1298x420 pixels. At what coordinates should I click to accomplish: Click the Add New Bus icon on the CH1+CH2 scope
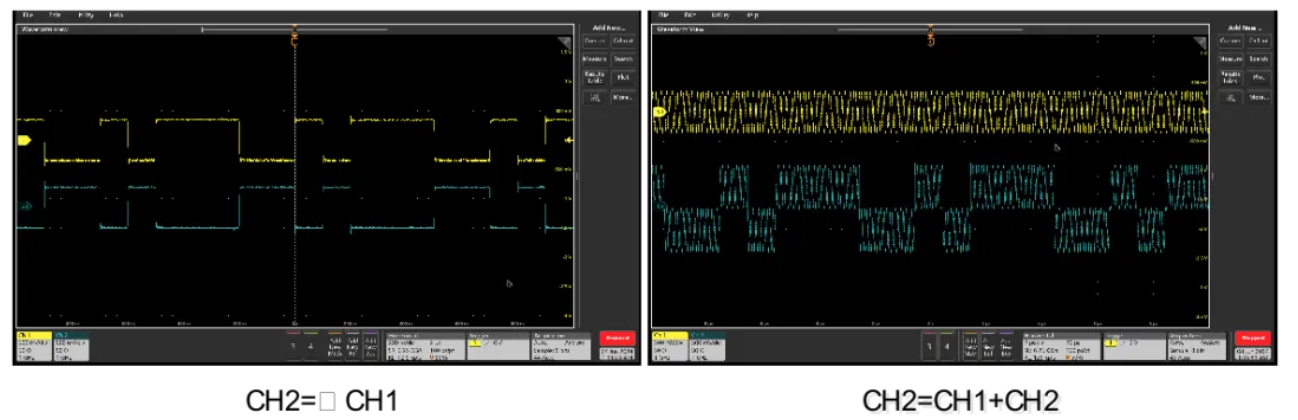[x=1007, y=346]
